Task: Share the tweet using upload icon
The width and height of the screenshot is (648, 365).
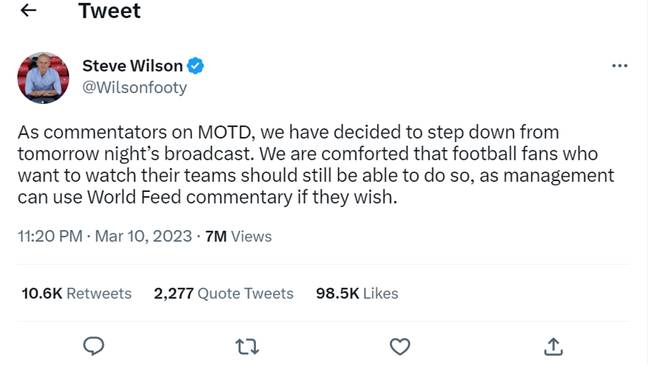Action: [553, 346]
